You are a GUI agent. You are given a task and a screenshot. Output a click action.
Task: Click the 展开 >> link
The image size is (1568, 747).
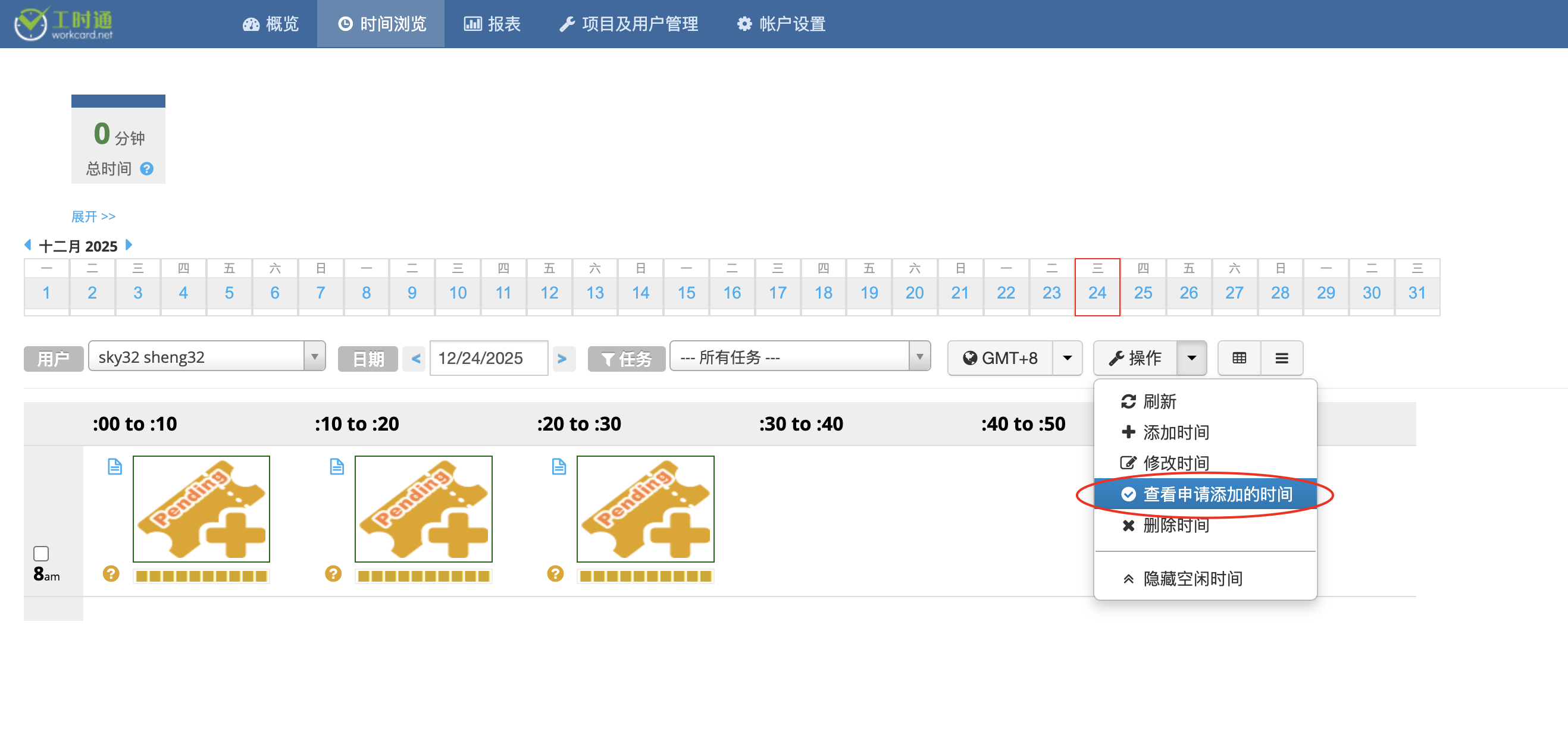click(x=93, y=216)
